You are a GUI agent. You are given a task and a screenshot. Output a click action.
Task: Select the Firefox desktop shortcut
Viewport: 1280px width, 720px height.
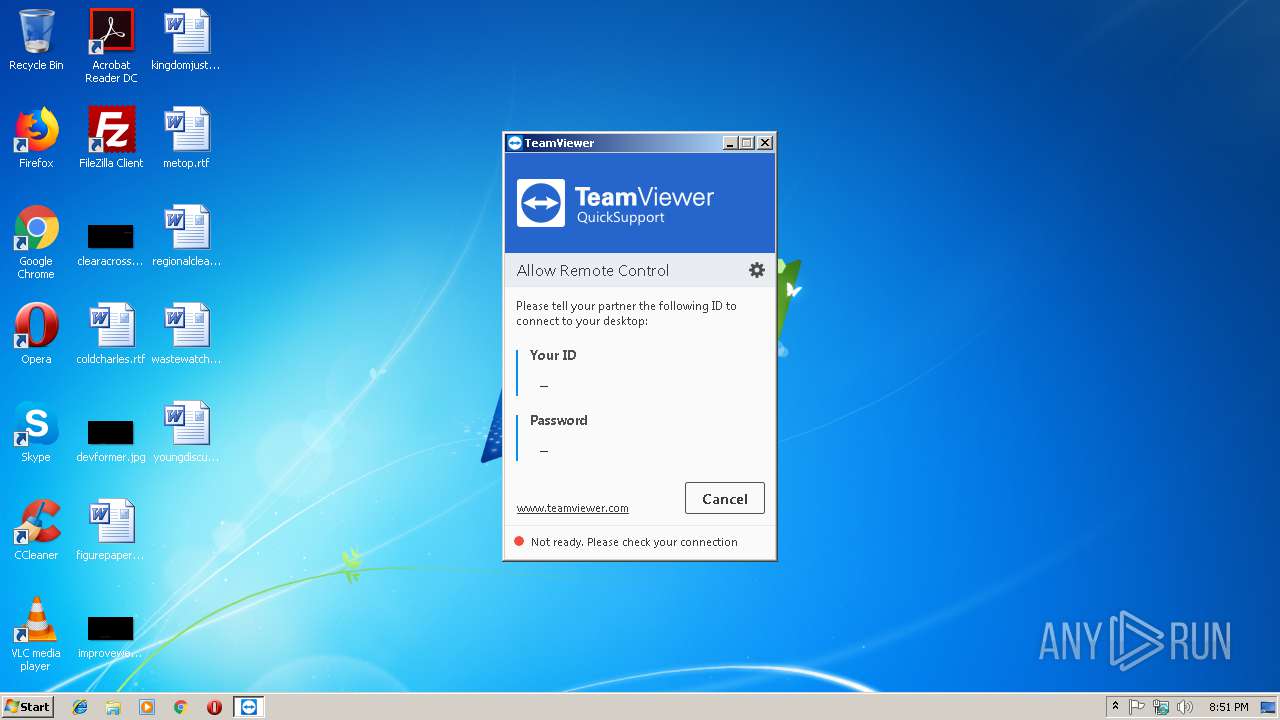tap(36, 138)
